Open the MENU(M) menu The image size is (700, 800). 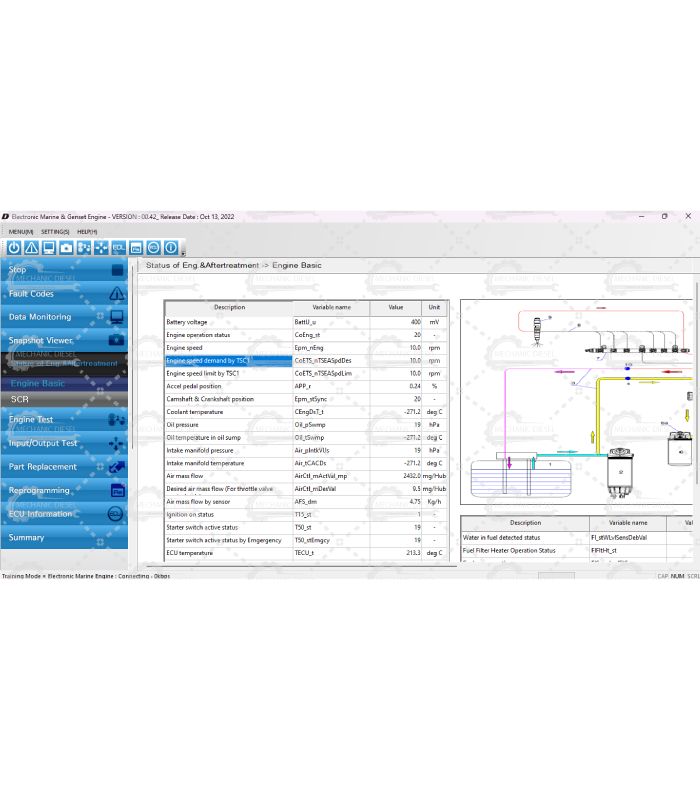coord(20,231)
